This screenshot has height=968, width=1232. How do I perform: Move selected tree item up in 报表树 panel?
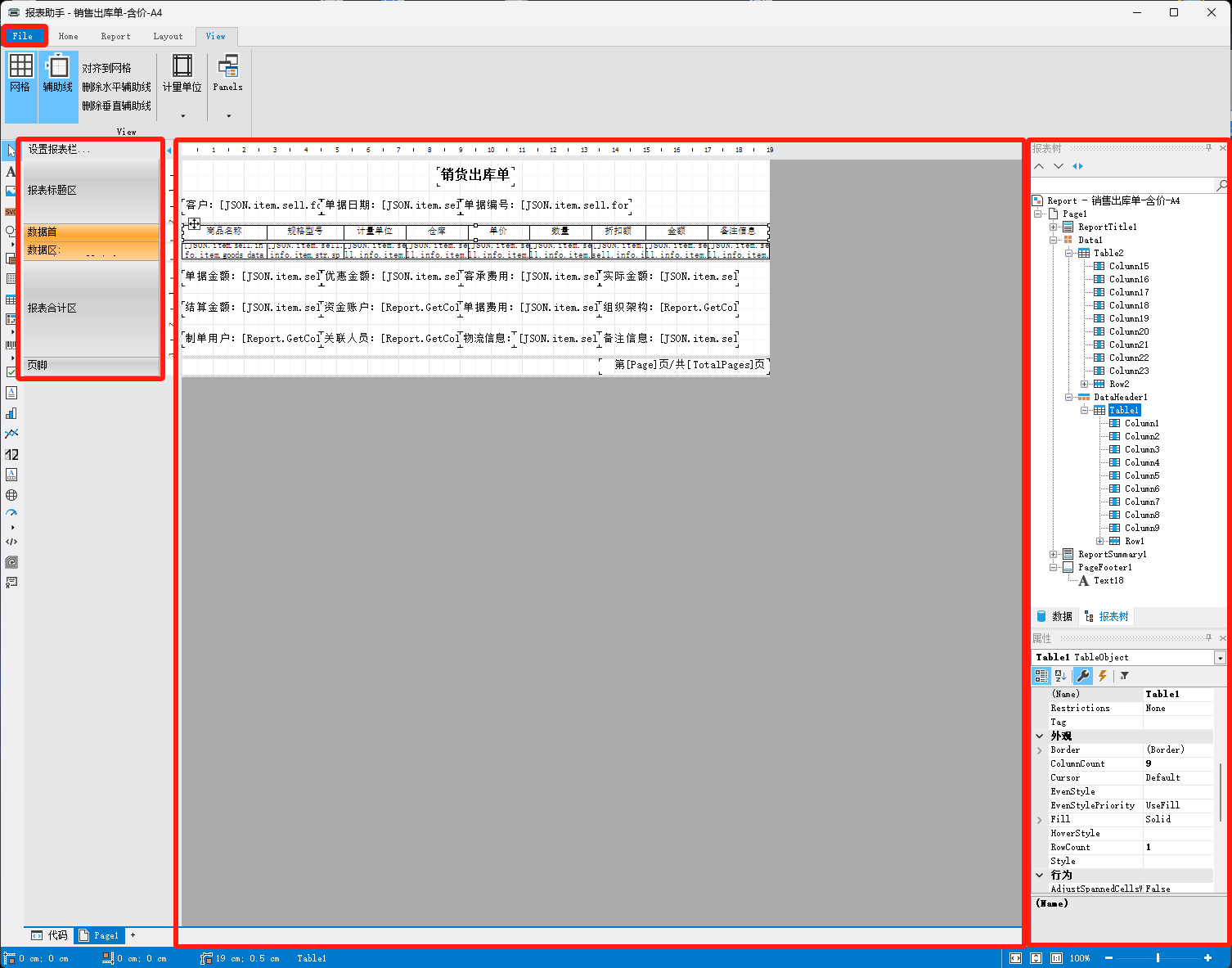coord(1039,166)
